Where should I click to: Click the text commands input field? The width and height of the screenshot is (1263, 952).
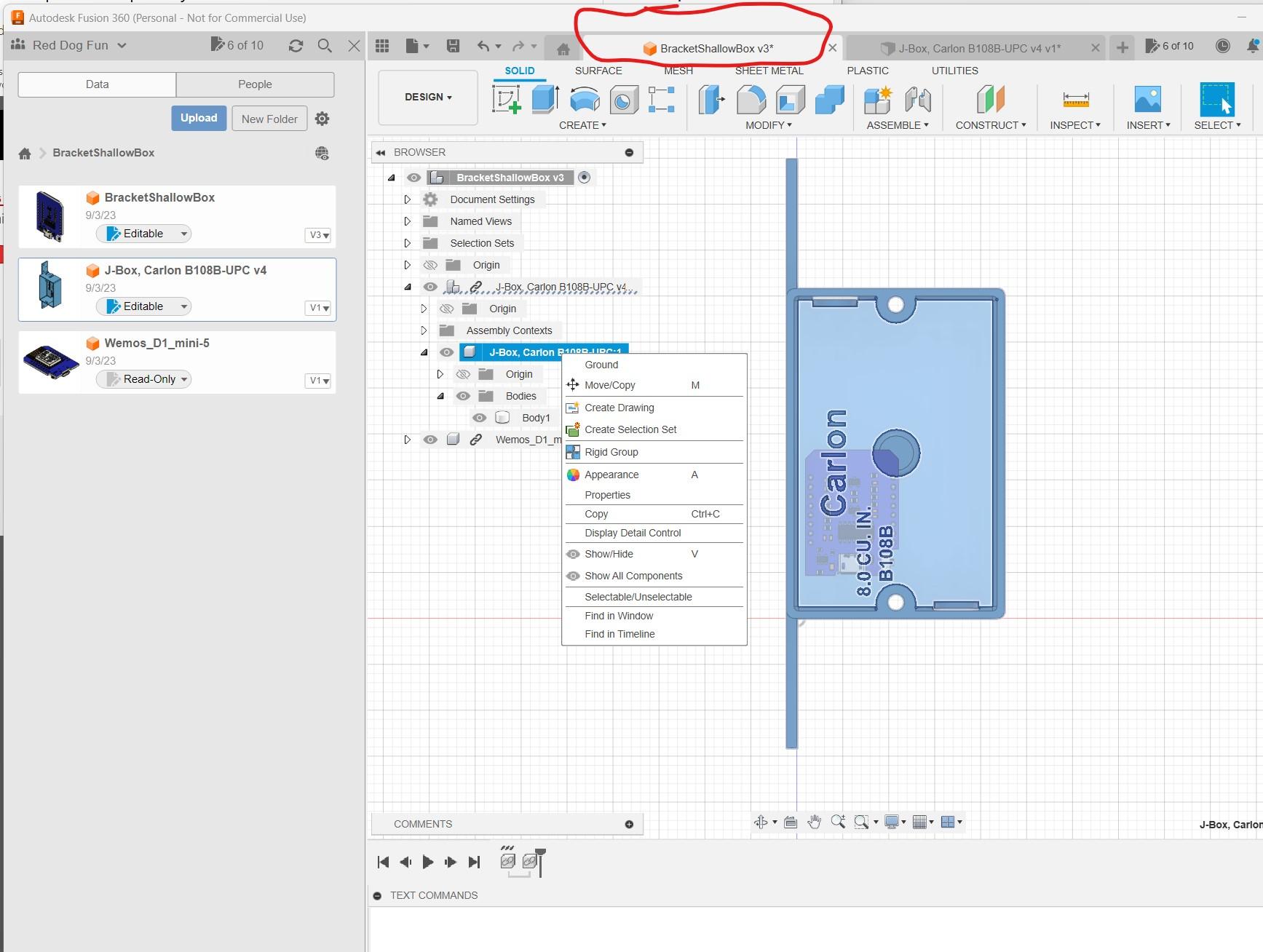tap(815, 929)
